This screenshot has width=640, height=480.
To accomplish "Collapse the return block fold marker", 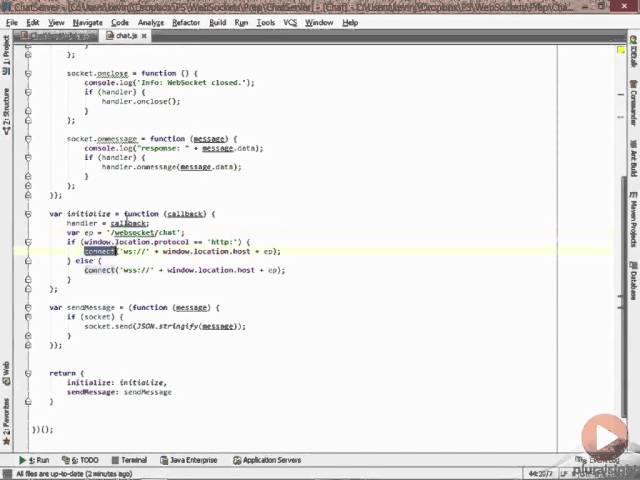I will (28, 373).
